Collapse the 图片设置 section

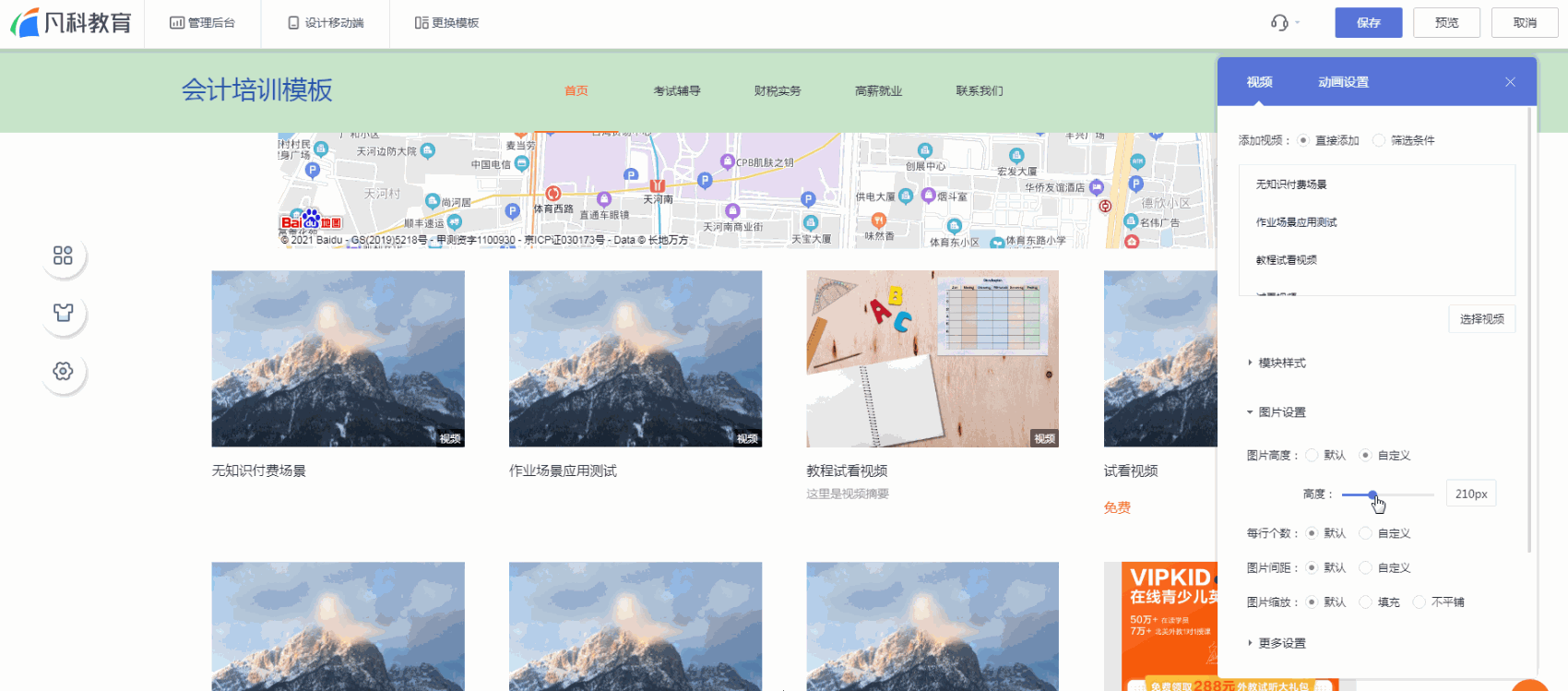(x=1277, y=412)
